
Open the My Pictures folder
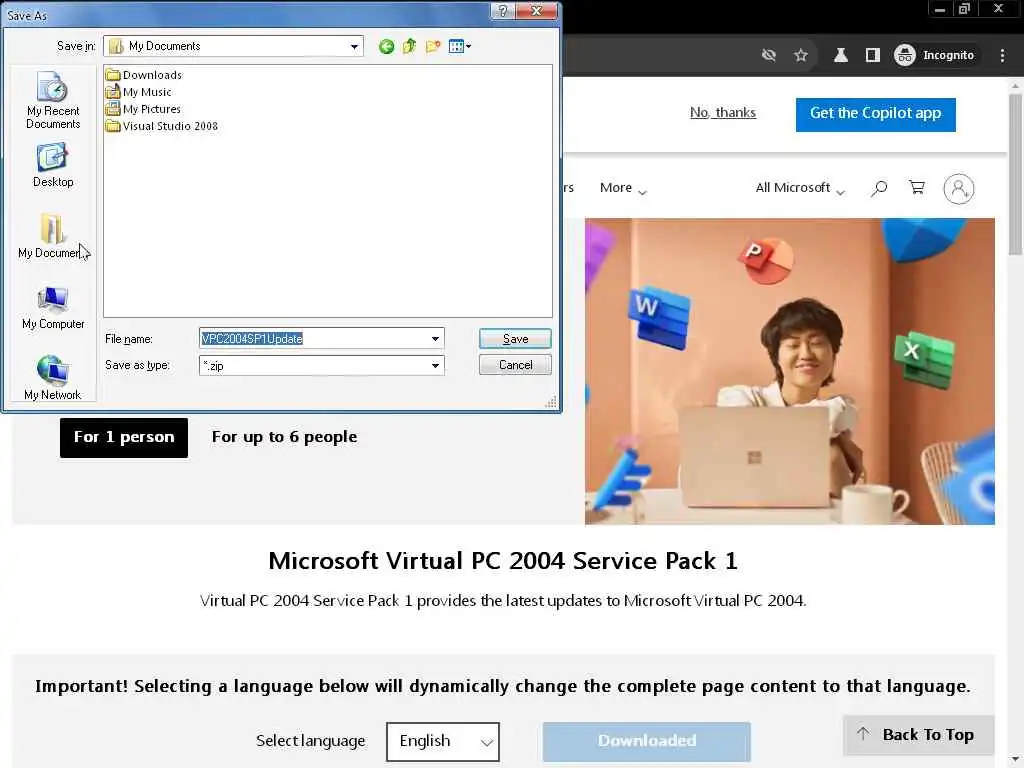[143, 109]
